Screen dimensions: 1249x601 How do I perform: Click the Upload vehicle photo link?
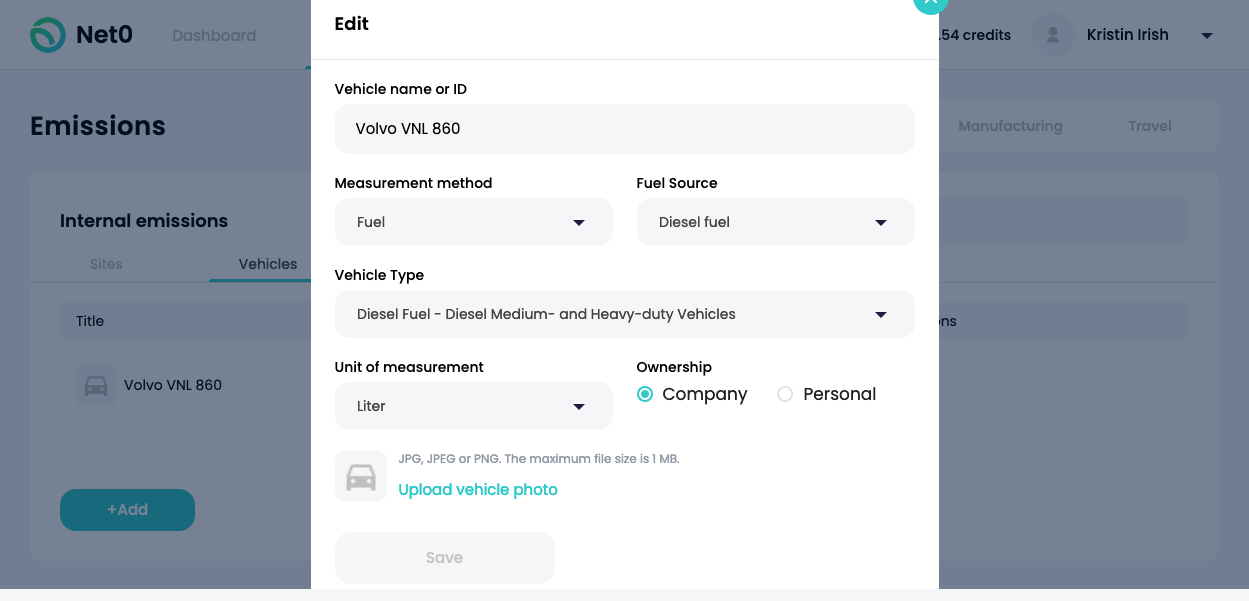(x=478, y=489)
